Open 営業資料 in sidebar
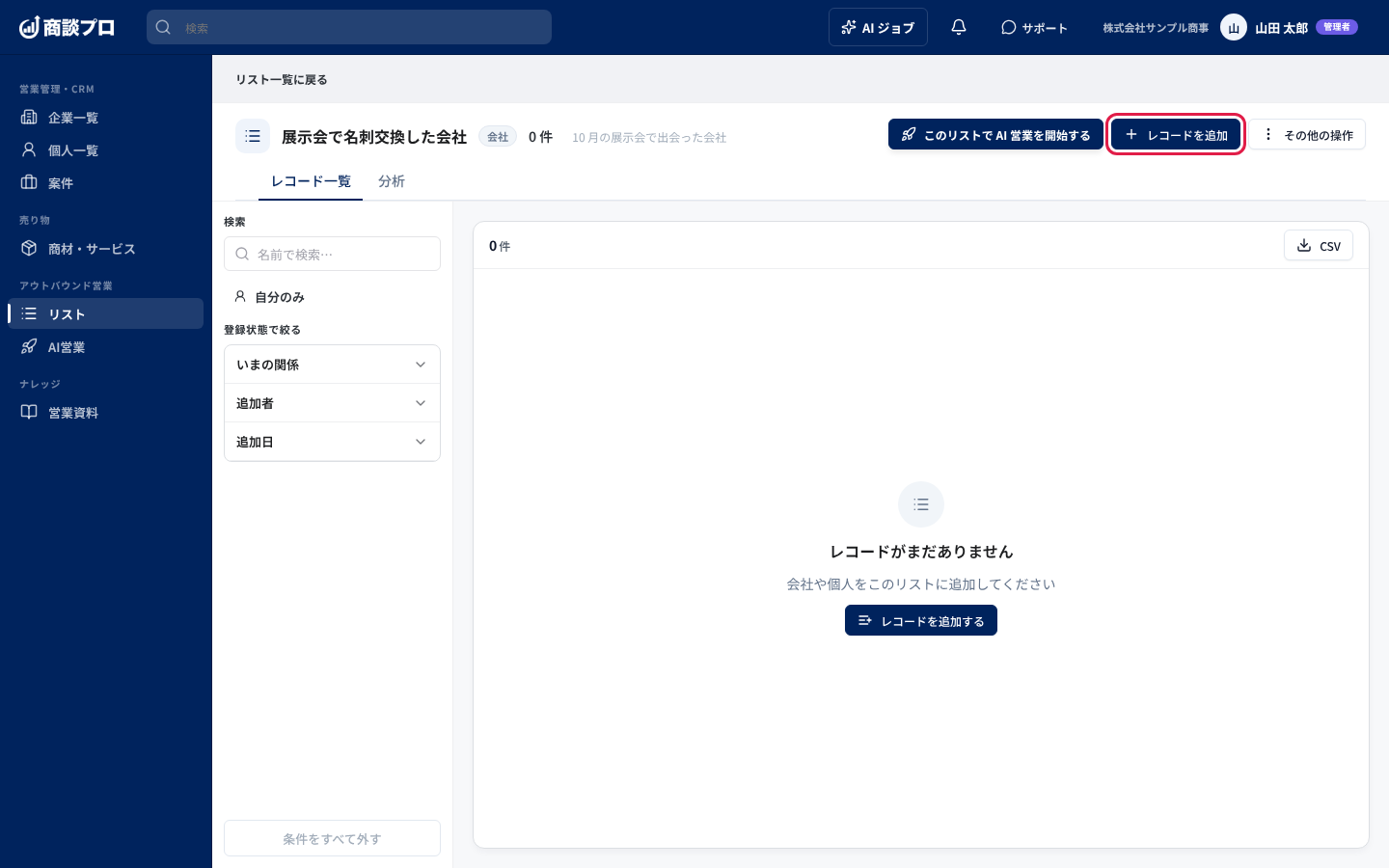 click(x=106, y=413)
